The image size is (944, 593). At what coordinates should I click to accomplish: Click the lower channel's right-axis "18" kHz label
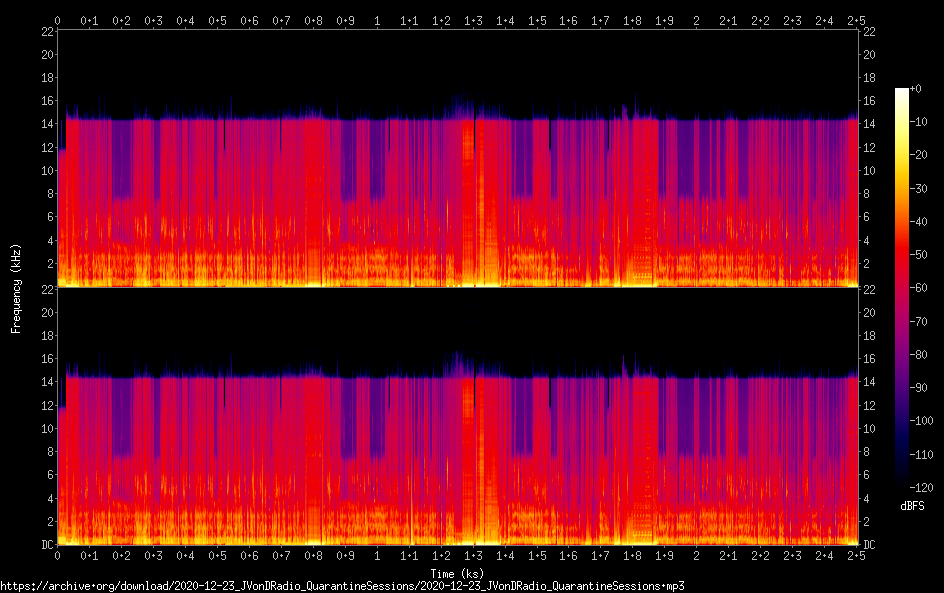tap(869, 335)
